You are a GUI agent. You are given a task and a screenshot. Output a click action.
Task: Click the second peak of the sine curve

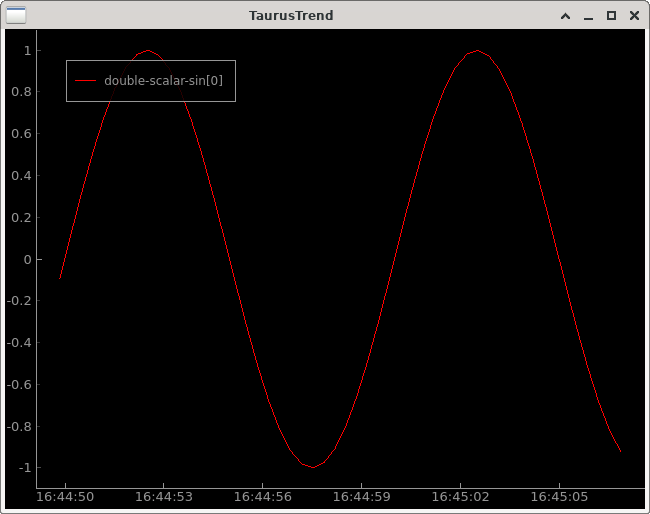pyautogui.click(x=478, y=50)
